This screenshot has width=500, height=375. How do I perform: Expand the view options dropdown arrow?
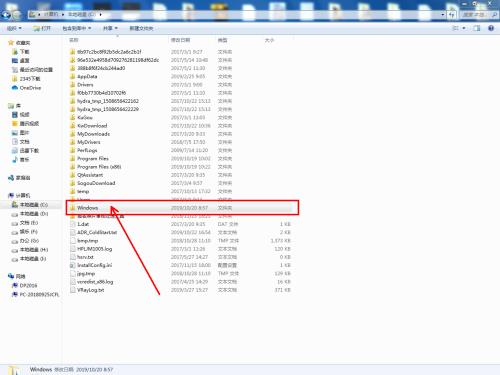[464, 28]
